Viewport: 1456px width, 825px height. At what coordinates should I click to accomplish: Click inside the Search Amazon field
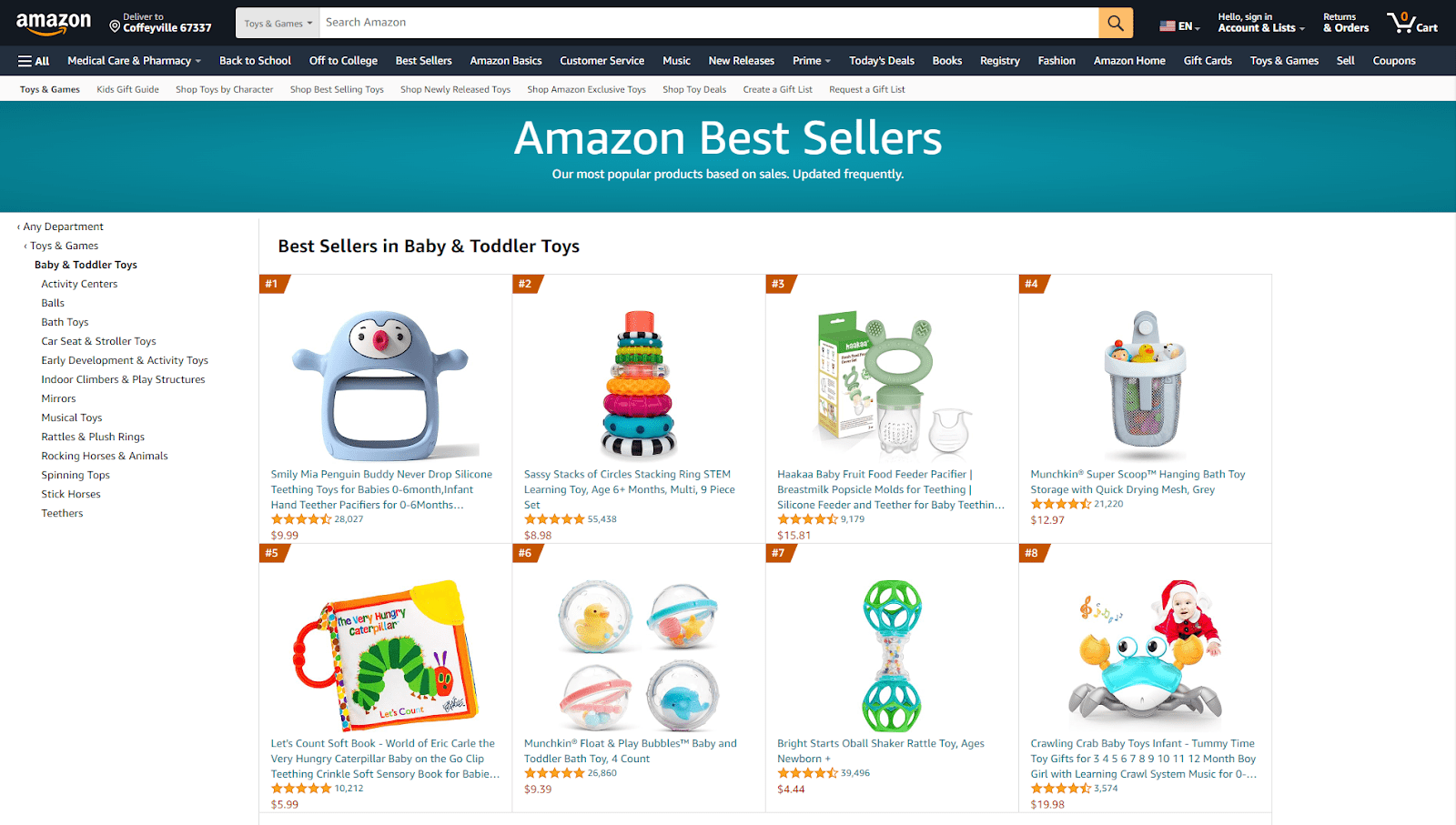pos(708,23)
